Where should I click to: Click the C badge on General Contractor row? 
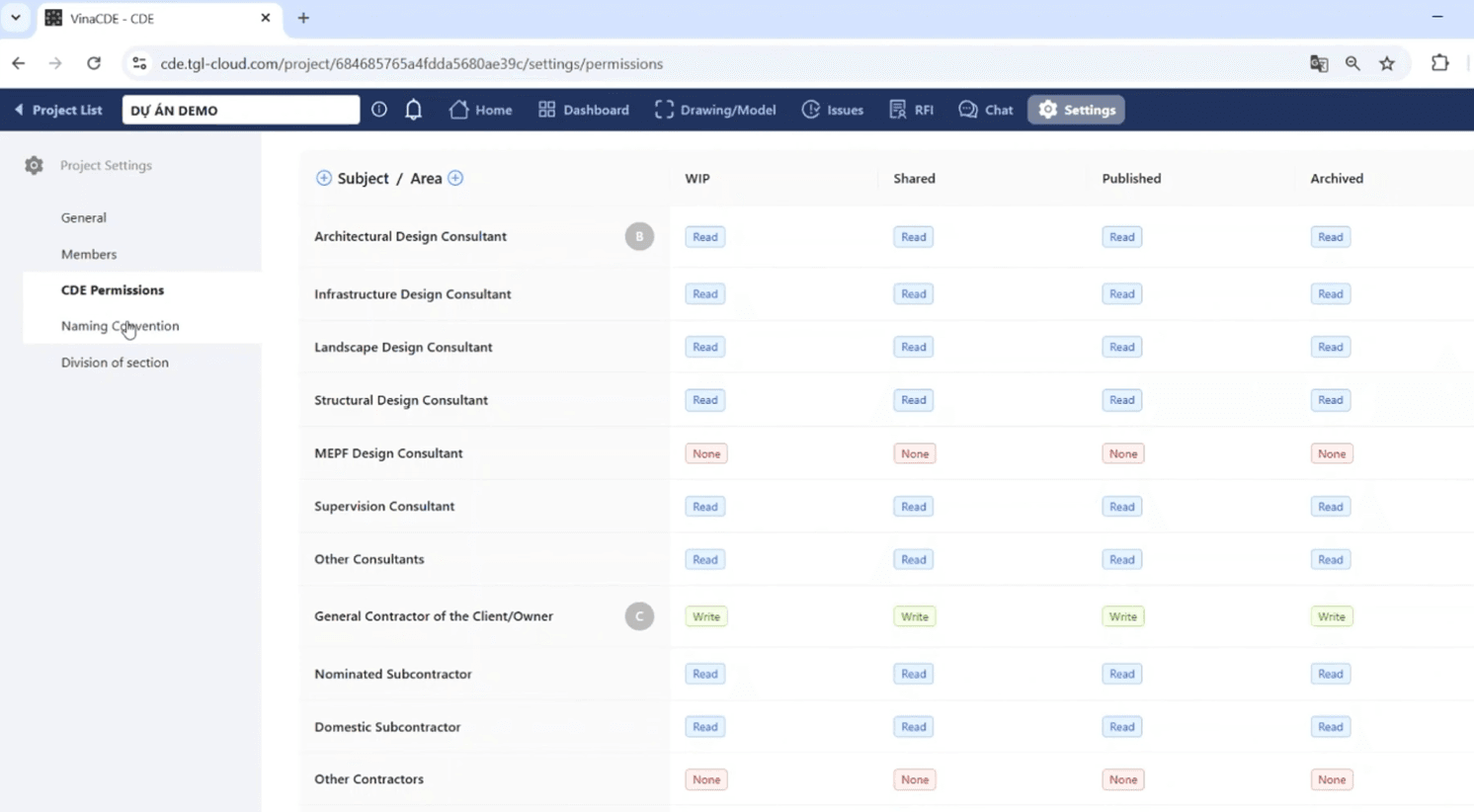(639, 615)
